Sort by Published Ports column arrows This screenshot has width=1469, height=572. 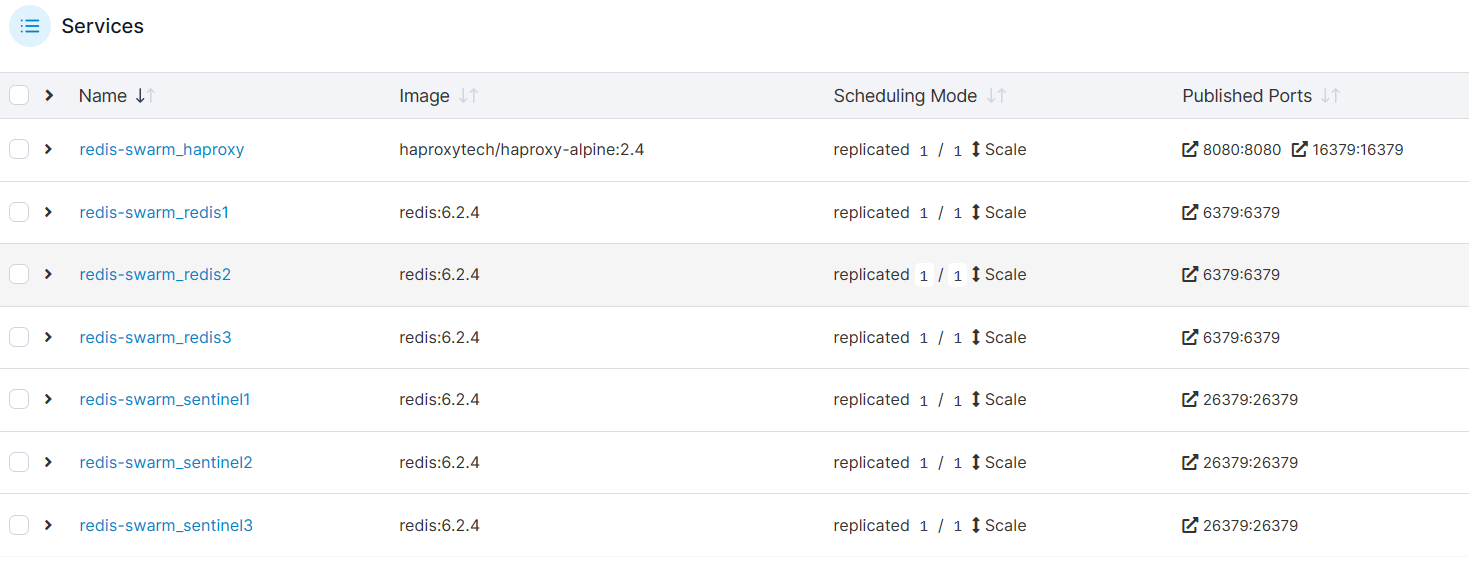(x=1330, y=96)
